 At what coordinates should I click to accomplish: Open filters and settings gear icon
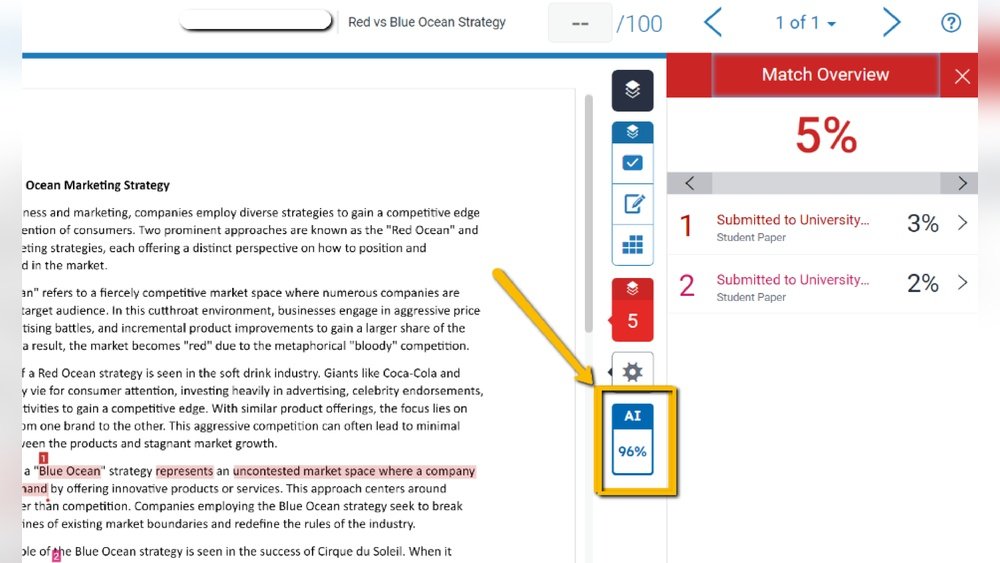(632, 372)
